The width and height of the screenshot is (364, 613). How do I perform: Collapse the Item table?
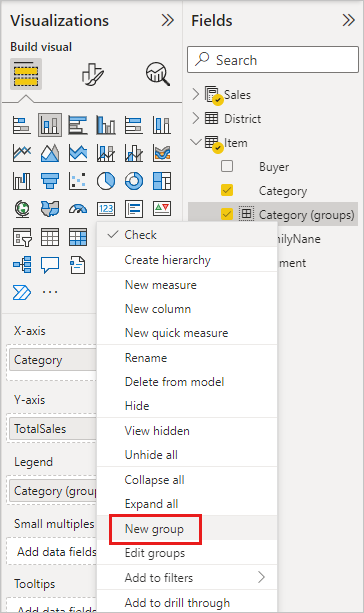196,142
